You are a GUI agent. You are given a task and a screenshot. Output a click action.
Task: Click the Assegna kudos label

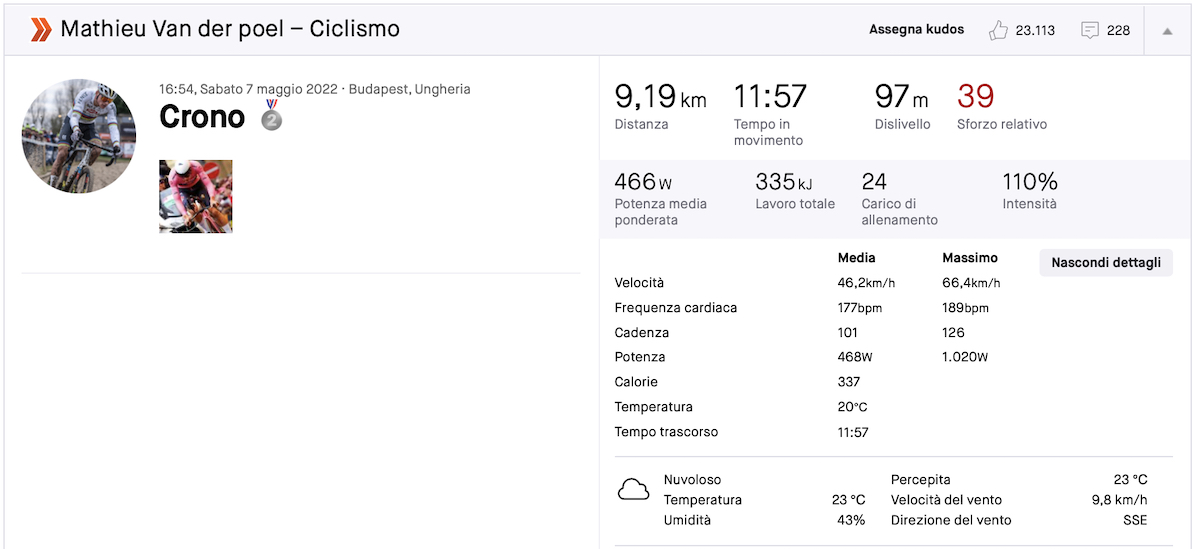pos(916,30)
